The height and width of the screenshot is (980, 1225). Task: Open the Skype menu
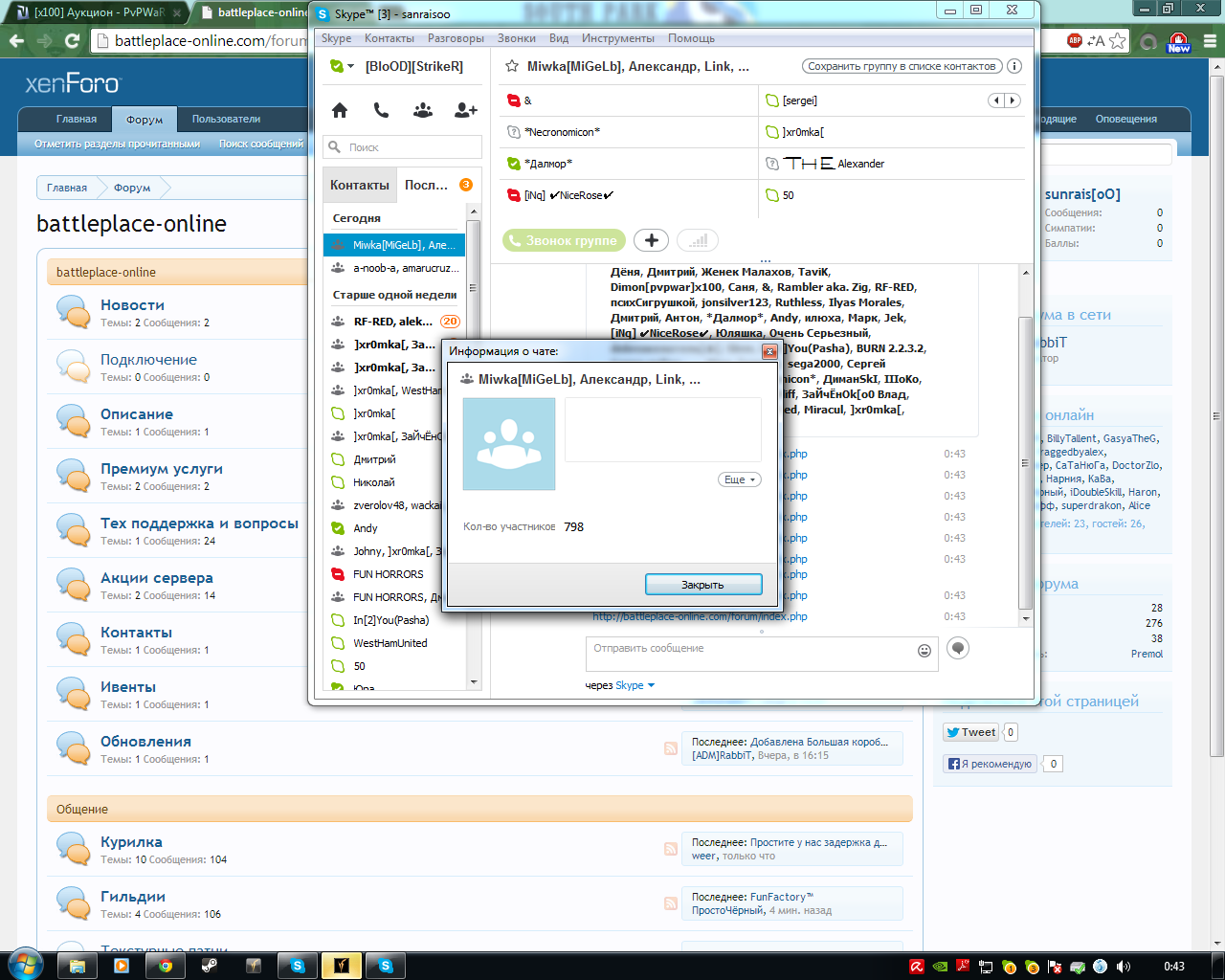[x=336, y=38]
